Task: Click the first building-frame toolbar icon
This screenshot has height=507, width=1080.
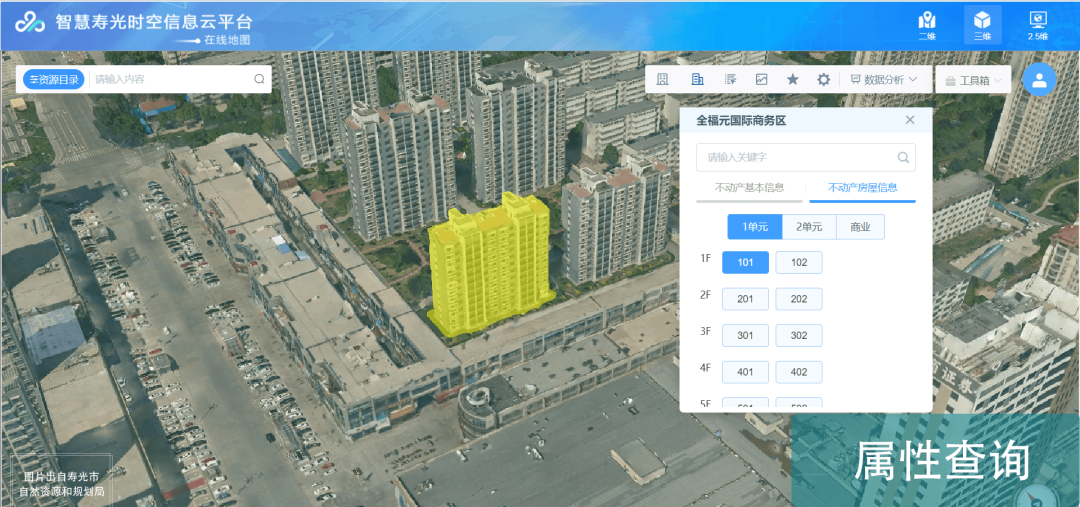Action: (662, 79)
